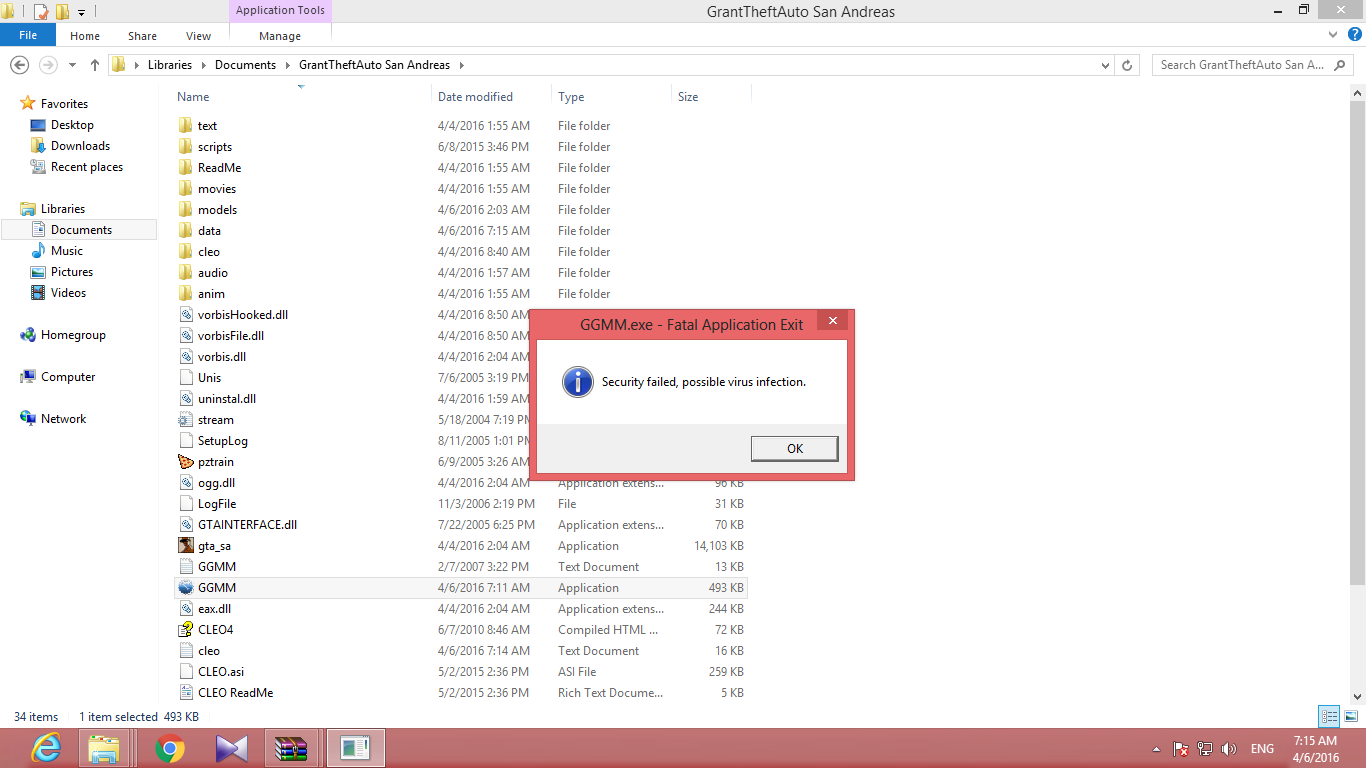Select Computer in navigation pane
Viewport: 1366px width, 768px height.
point(68,377)
